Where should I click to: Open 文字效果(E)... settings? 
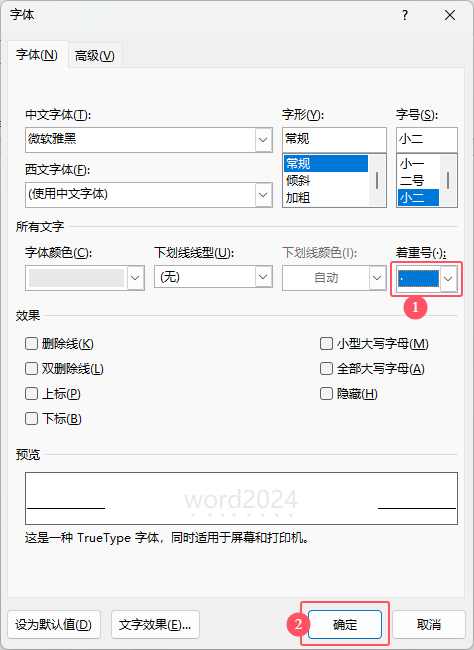click(x=155, y=624)
